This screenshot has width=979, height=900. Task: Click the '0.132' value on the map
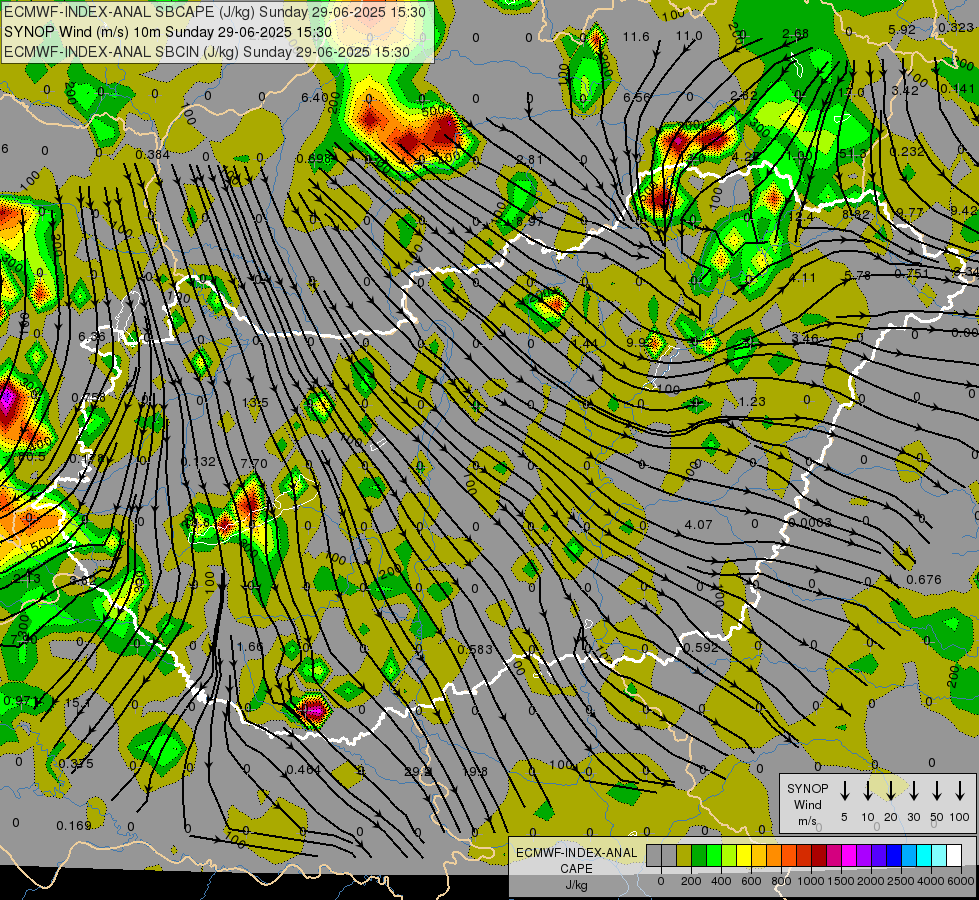click(198, 462)
